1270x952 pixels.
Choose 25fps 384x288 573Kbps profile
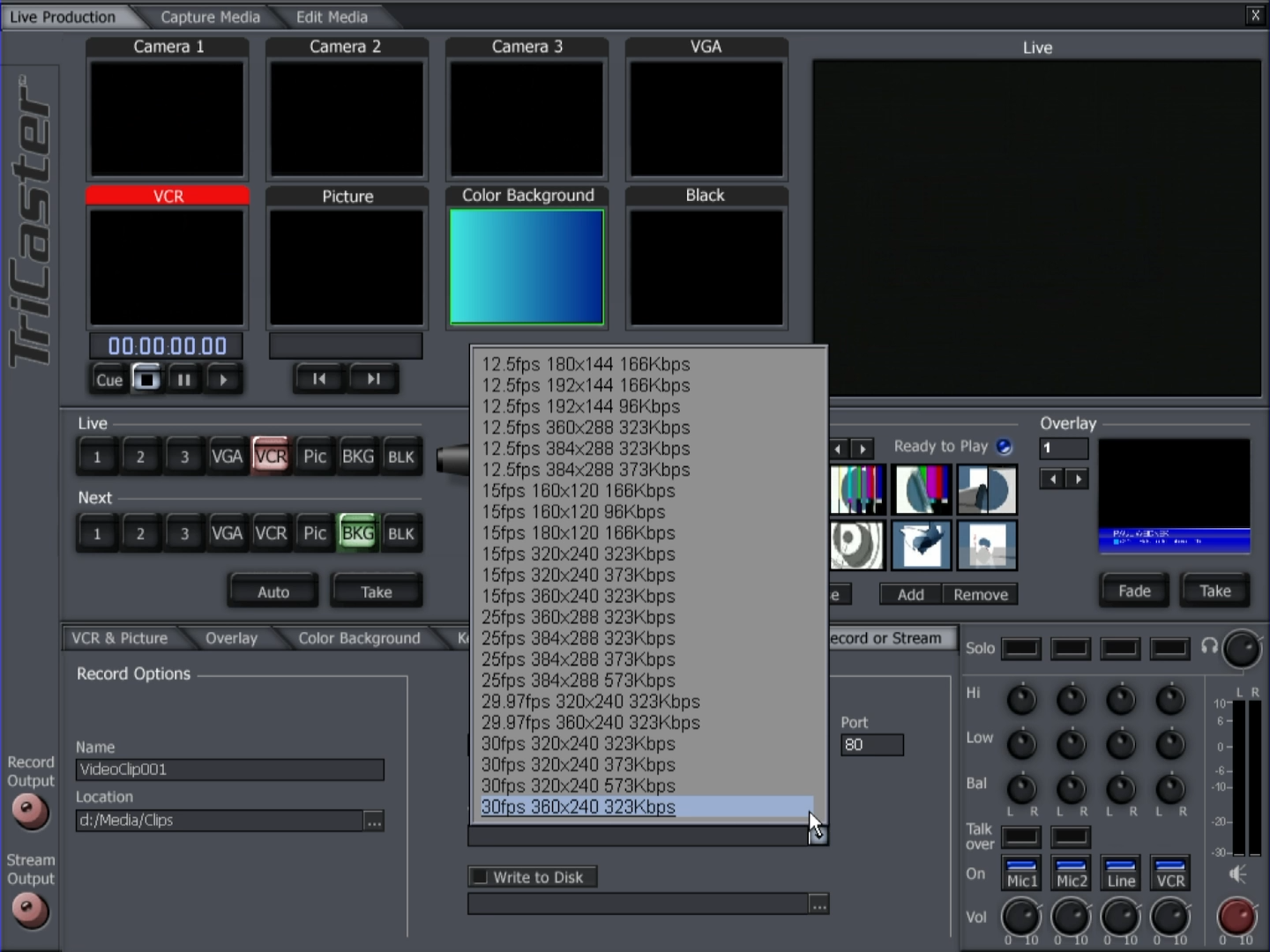pos(646,681)
